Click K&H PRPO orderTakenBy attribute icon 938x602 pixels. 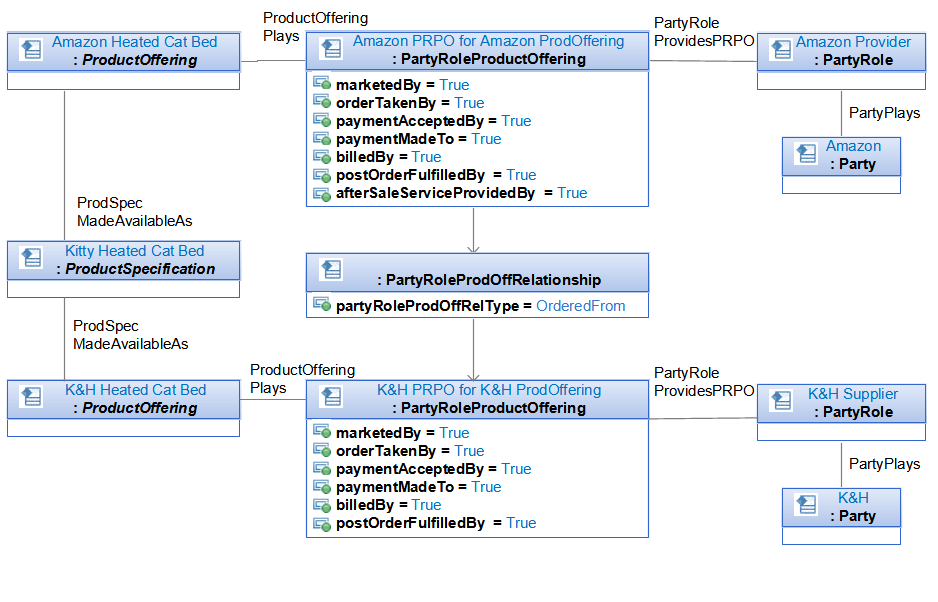[x=322, y=450]
